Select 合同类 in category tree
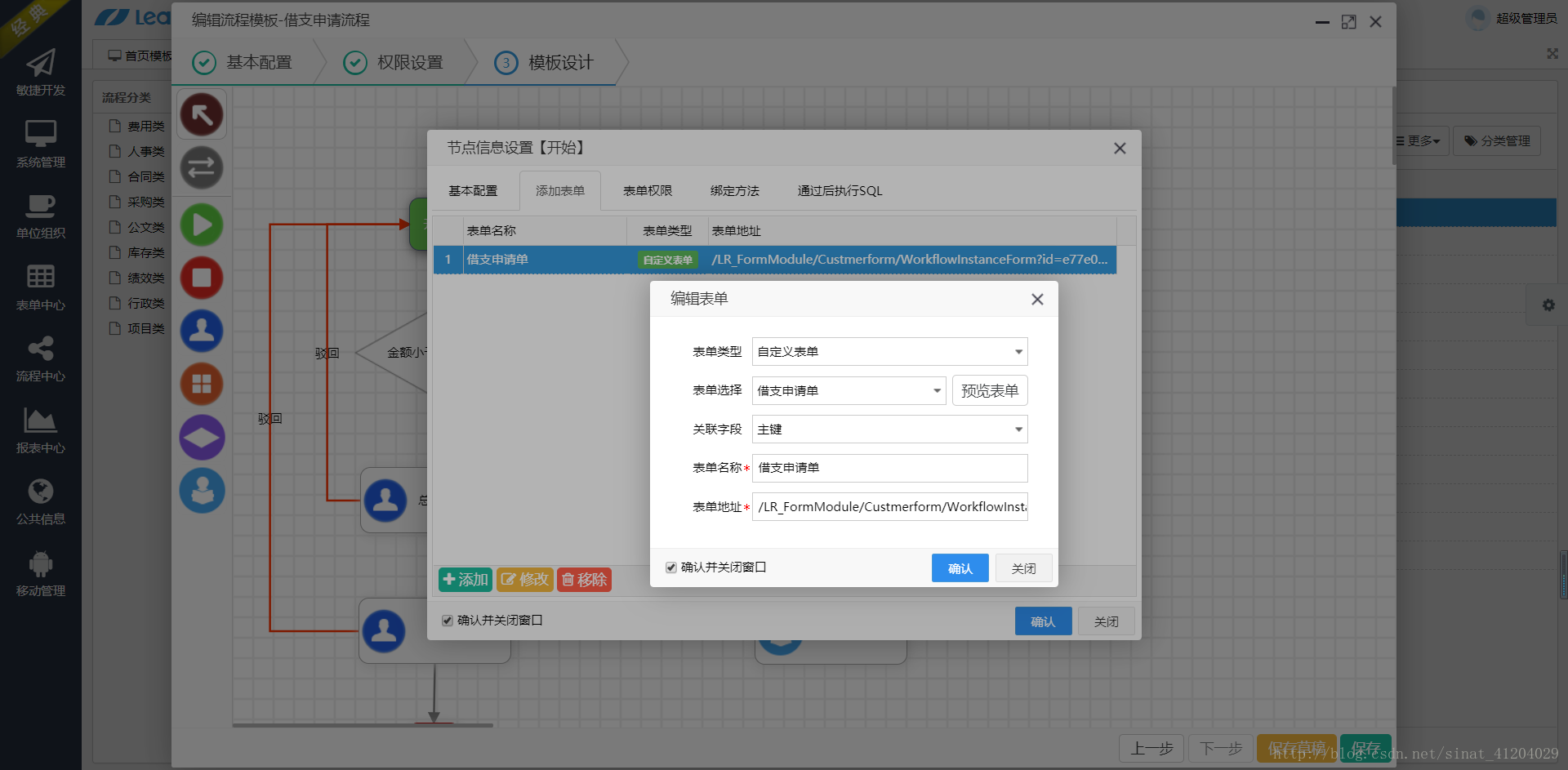The image size is (1568, 770). pos(146,177)
